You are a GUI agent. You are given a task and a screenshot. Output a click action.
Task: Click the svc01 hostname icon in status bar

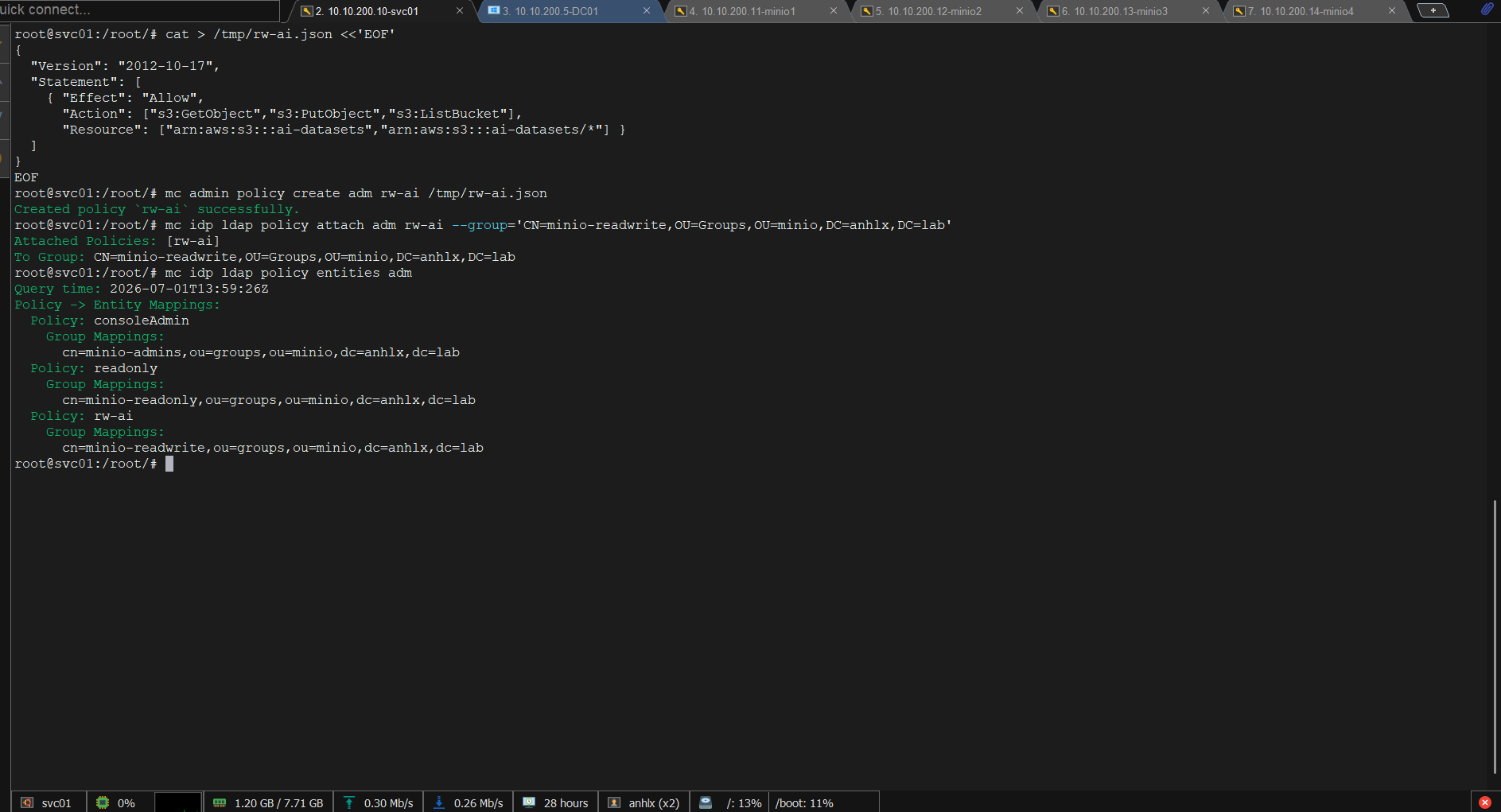point(27,802)
